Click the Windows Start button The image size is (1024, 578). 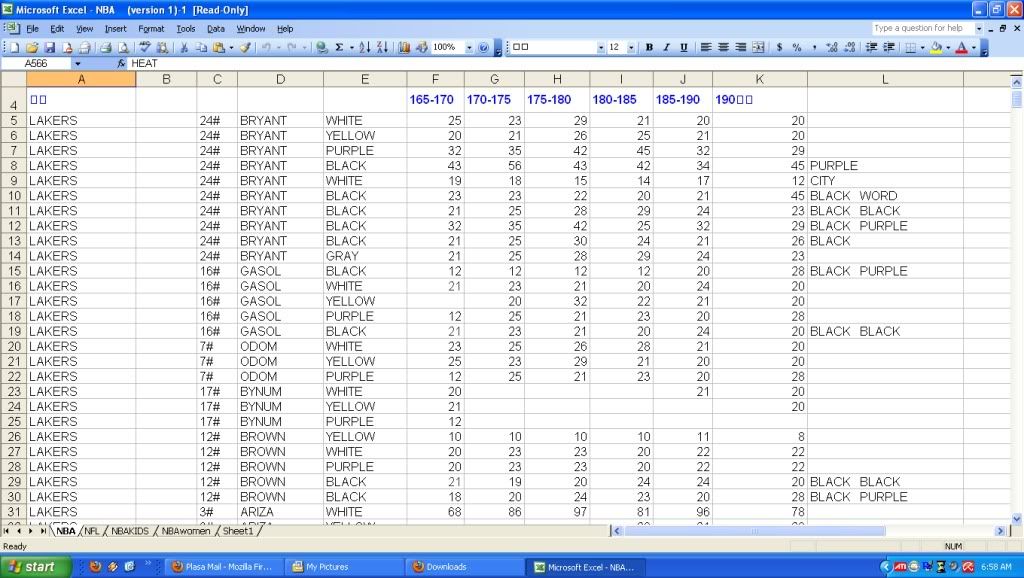35,566
